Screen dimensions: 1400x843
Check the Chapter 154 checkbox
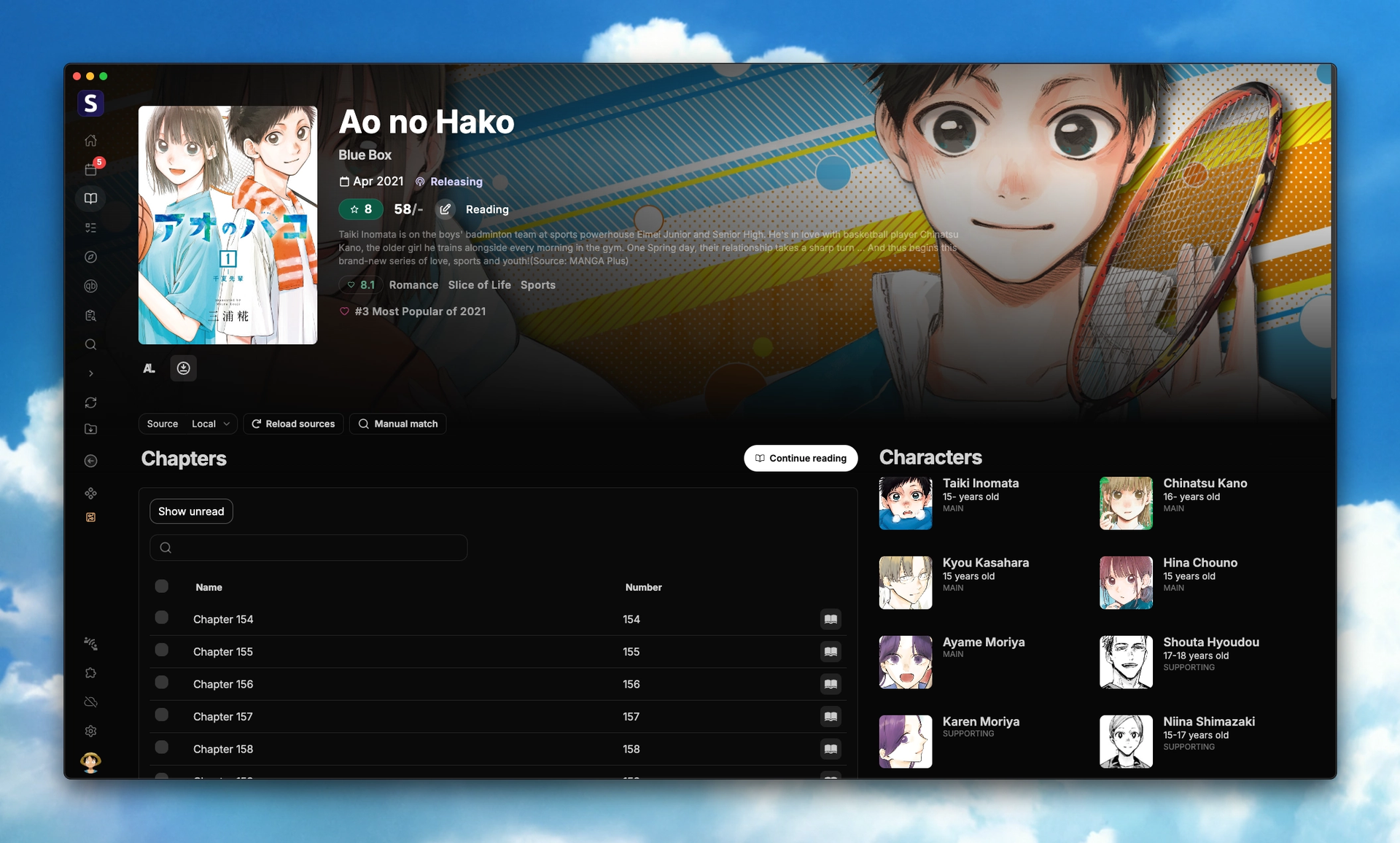click(162, 618)
